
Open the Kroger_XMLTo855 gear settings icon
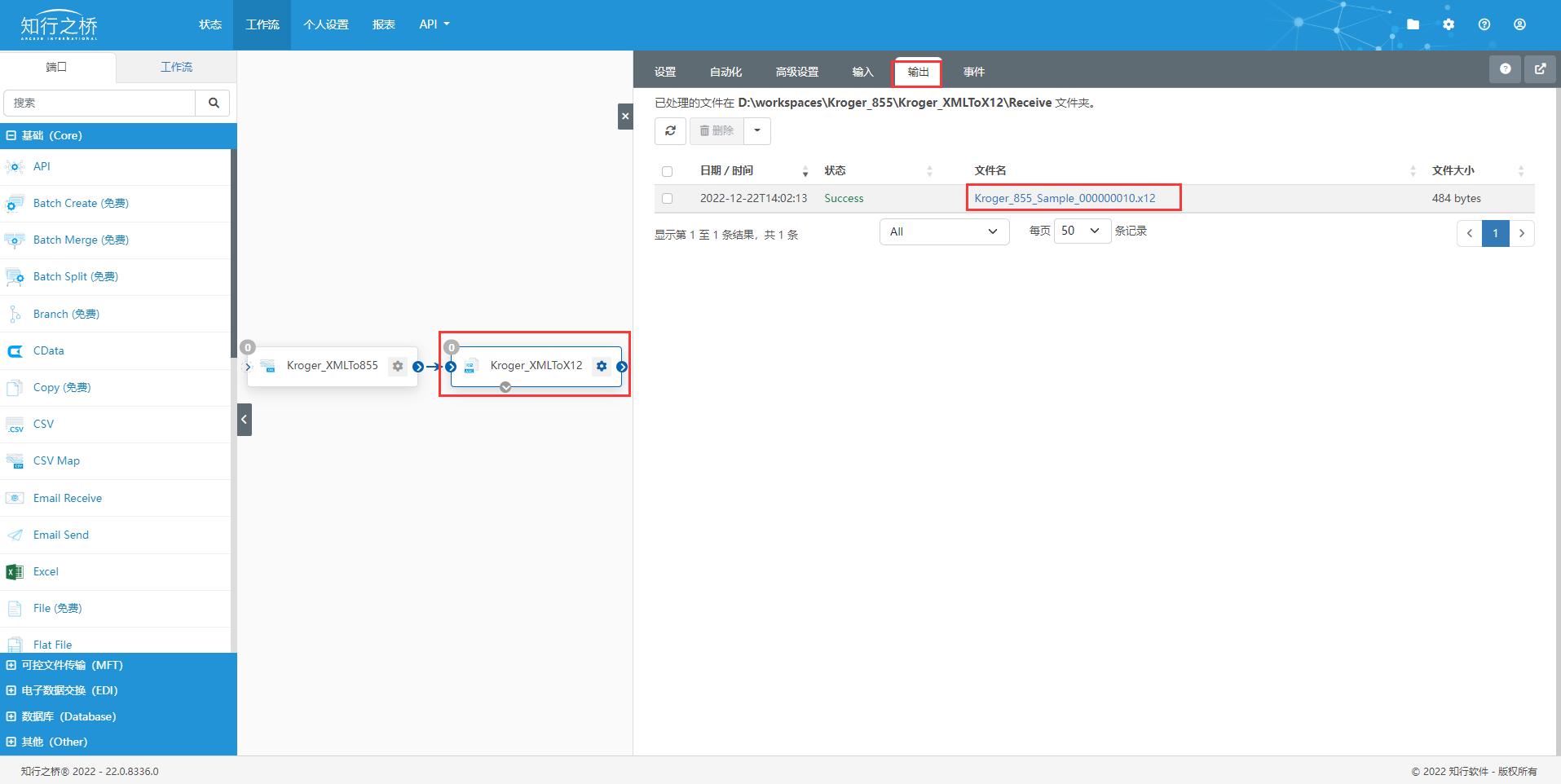pos(398,366)
